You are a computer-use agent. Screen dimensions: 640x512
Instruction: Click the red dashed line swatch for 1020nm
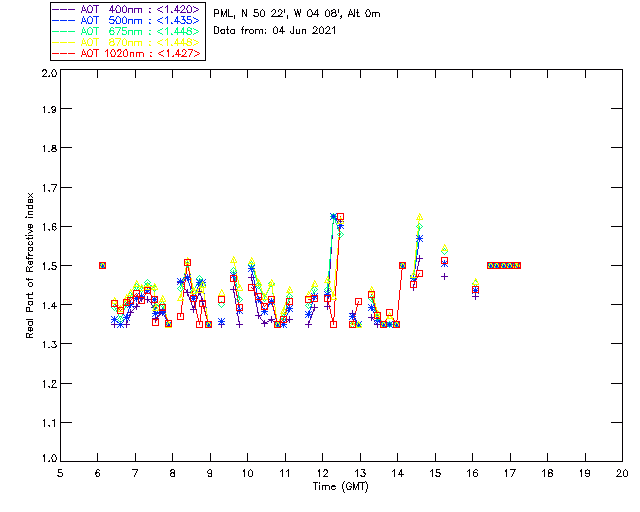[x=63, y=53]
